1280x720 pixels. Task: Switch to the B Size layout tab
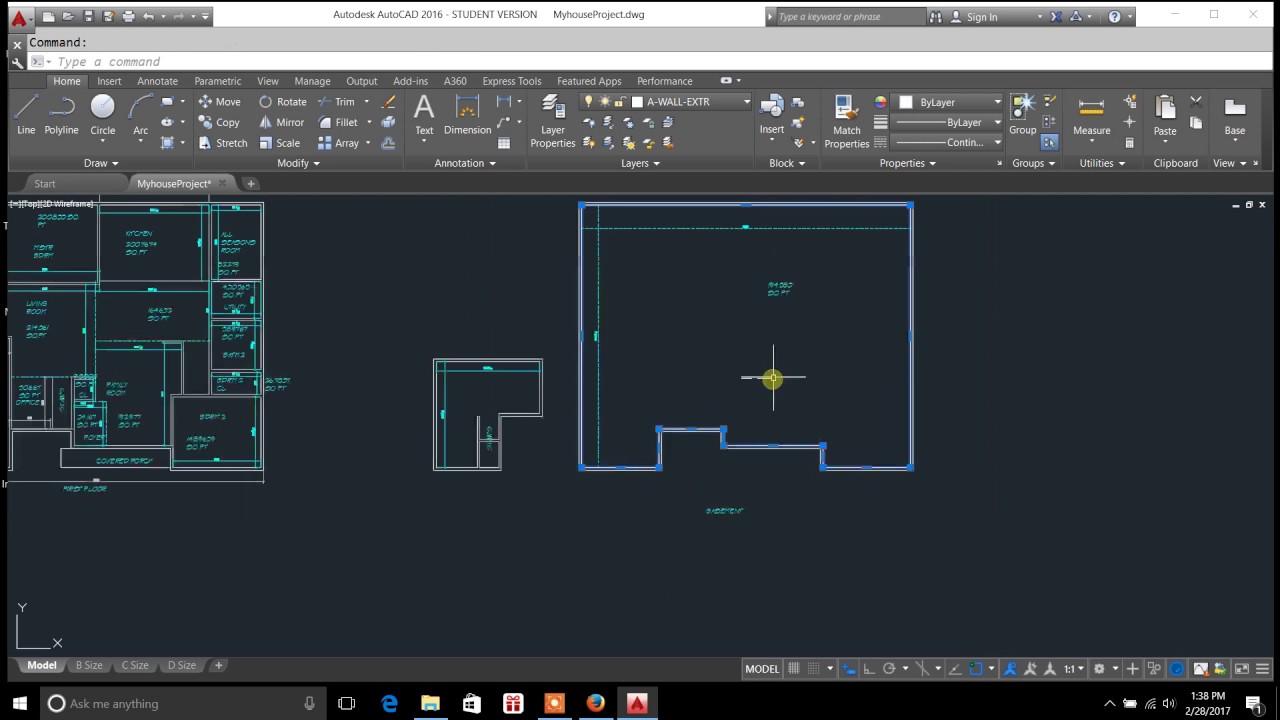pyautogui.click(x=89, y=666)
